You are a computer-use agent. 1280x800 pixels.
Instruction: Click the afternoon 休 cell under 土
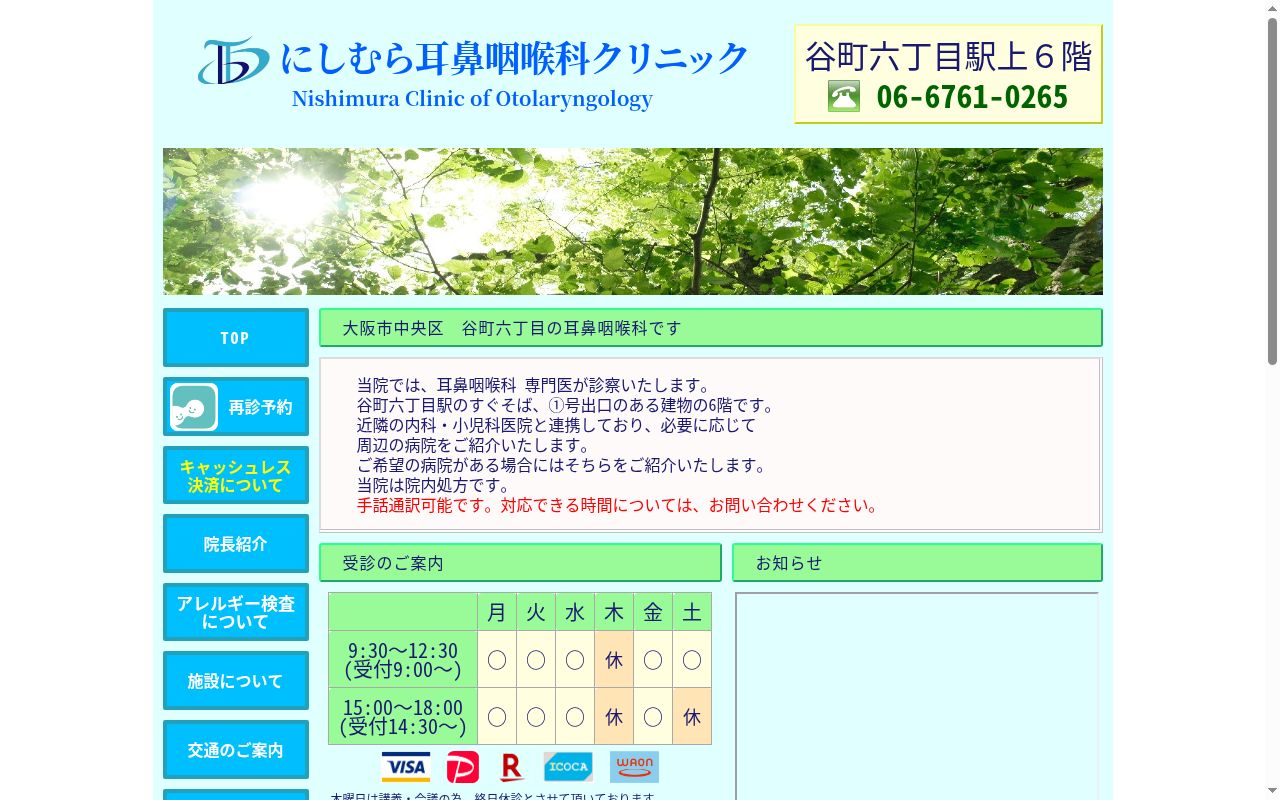pos(692,716)
